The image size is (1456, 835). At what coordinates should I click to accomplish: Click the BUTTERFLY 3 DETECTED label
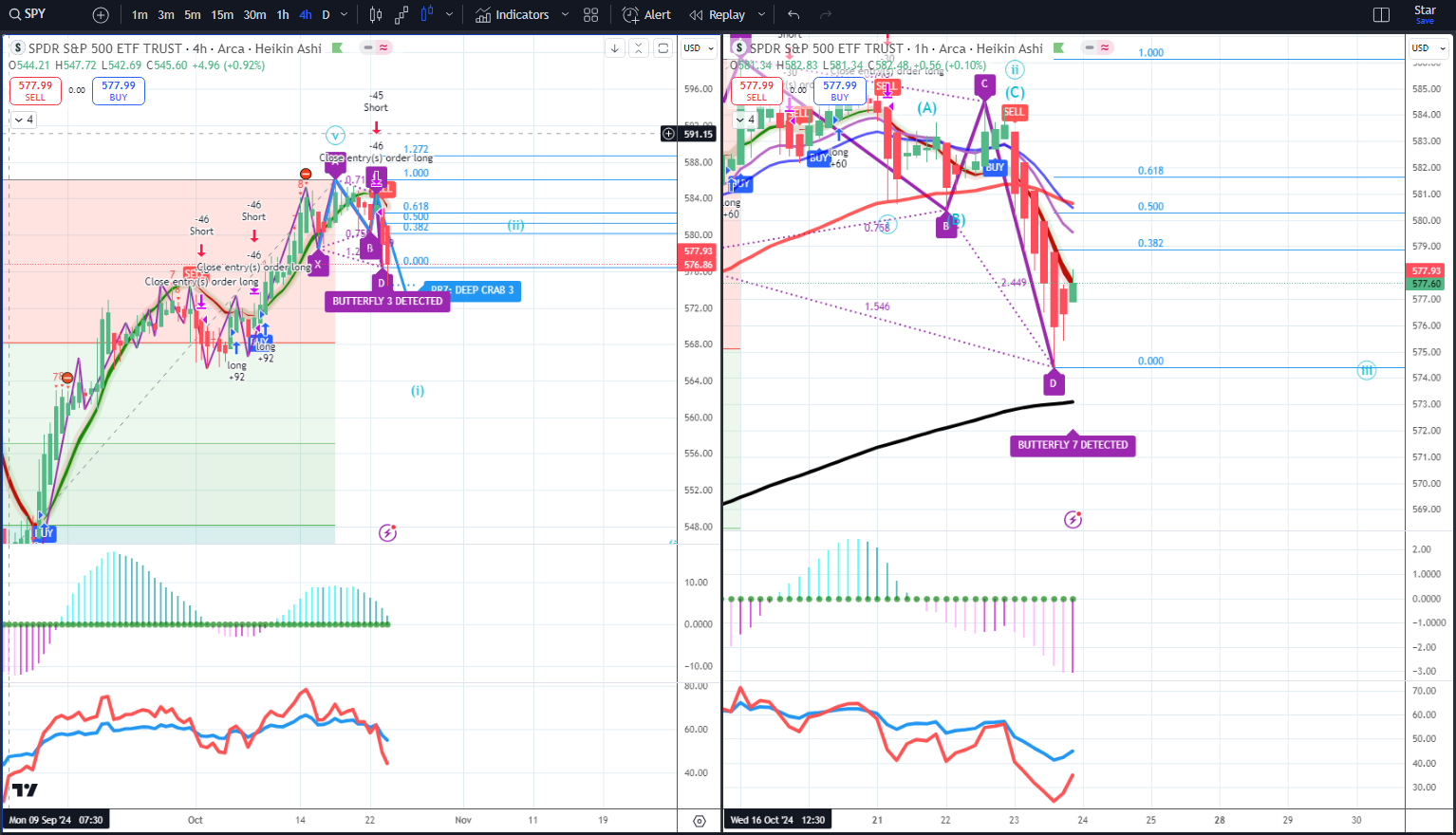point(387,301)
